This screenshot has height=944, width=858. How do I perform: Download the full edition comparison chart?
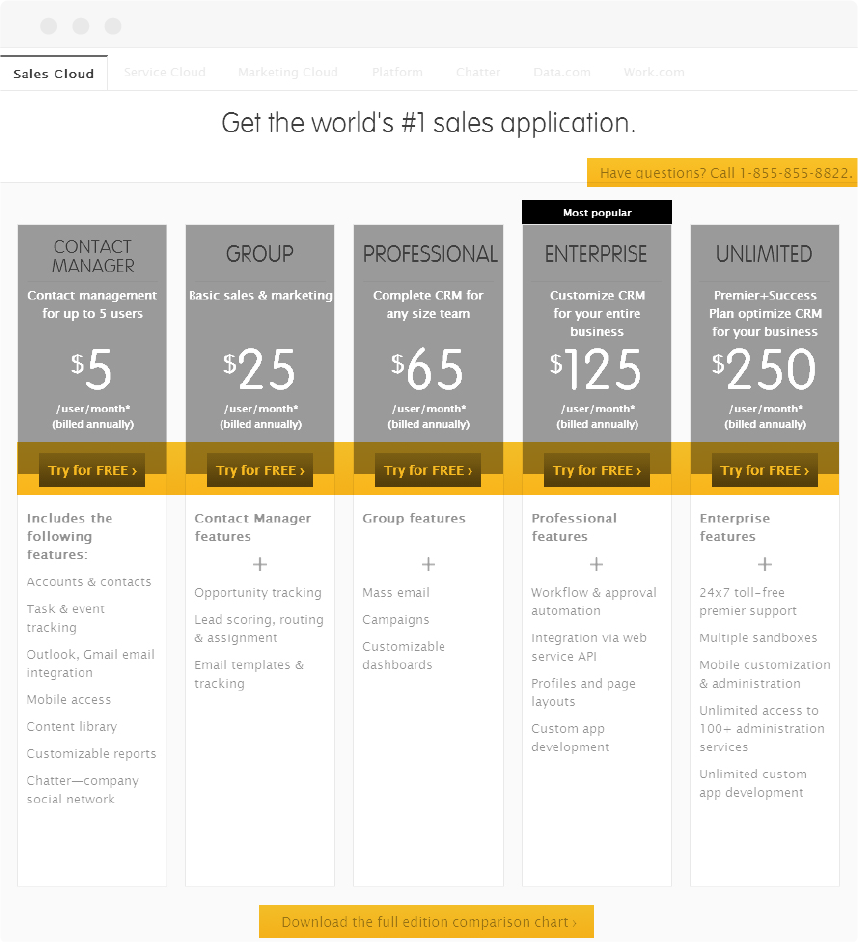[427, 921]
